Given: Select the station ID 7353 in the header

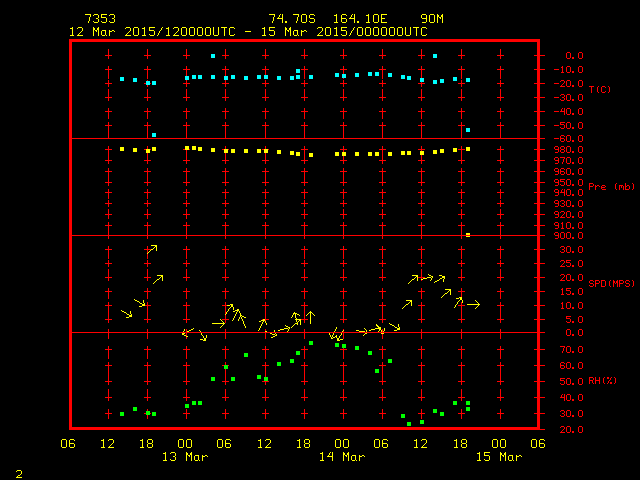Looking at the screenshot, I should click(100, 19).
